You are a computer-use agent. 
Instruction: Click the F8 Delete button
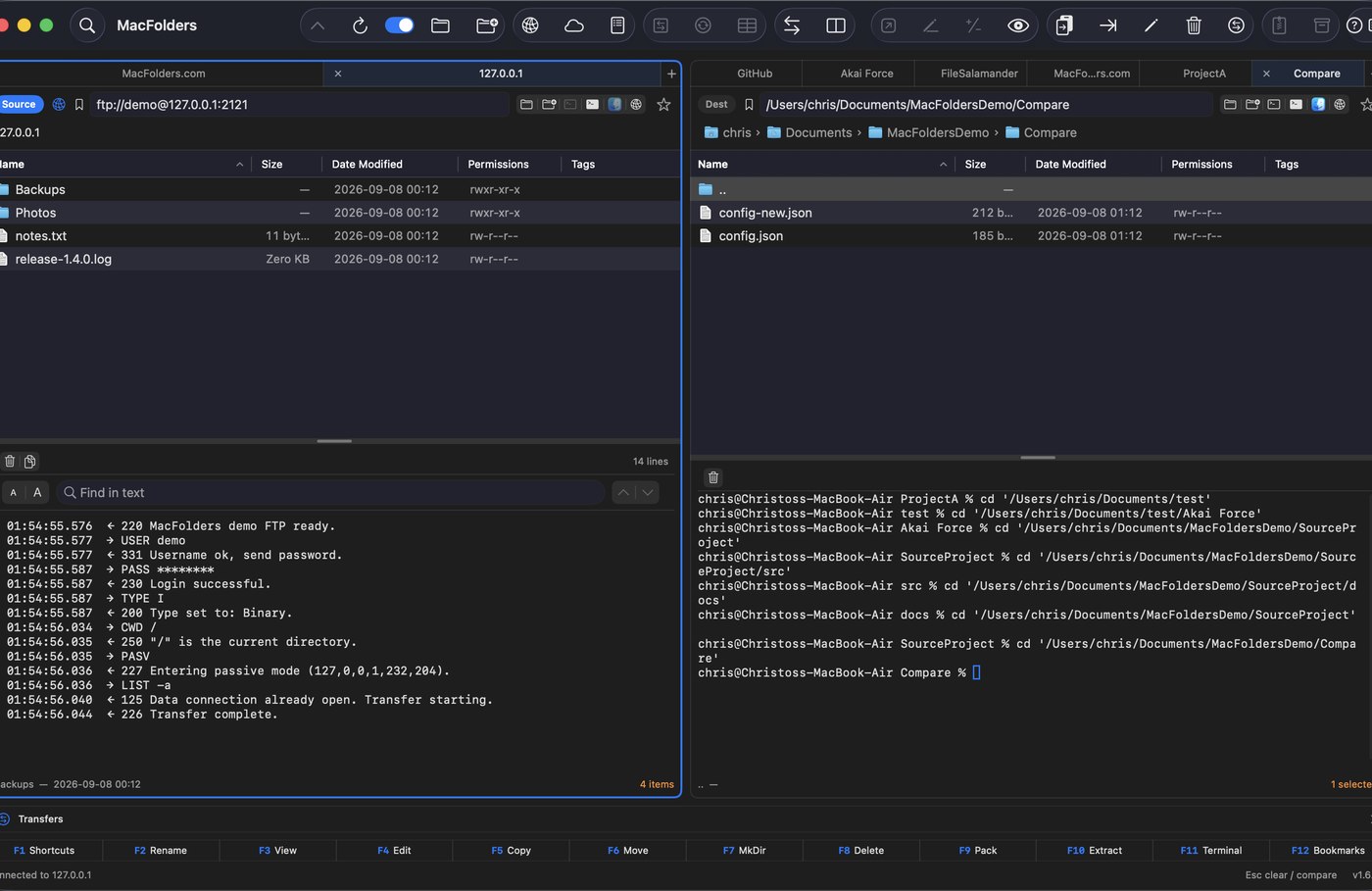pyautogui.click(x=860, y=850)
